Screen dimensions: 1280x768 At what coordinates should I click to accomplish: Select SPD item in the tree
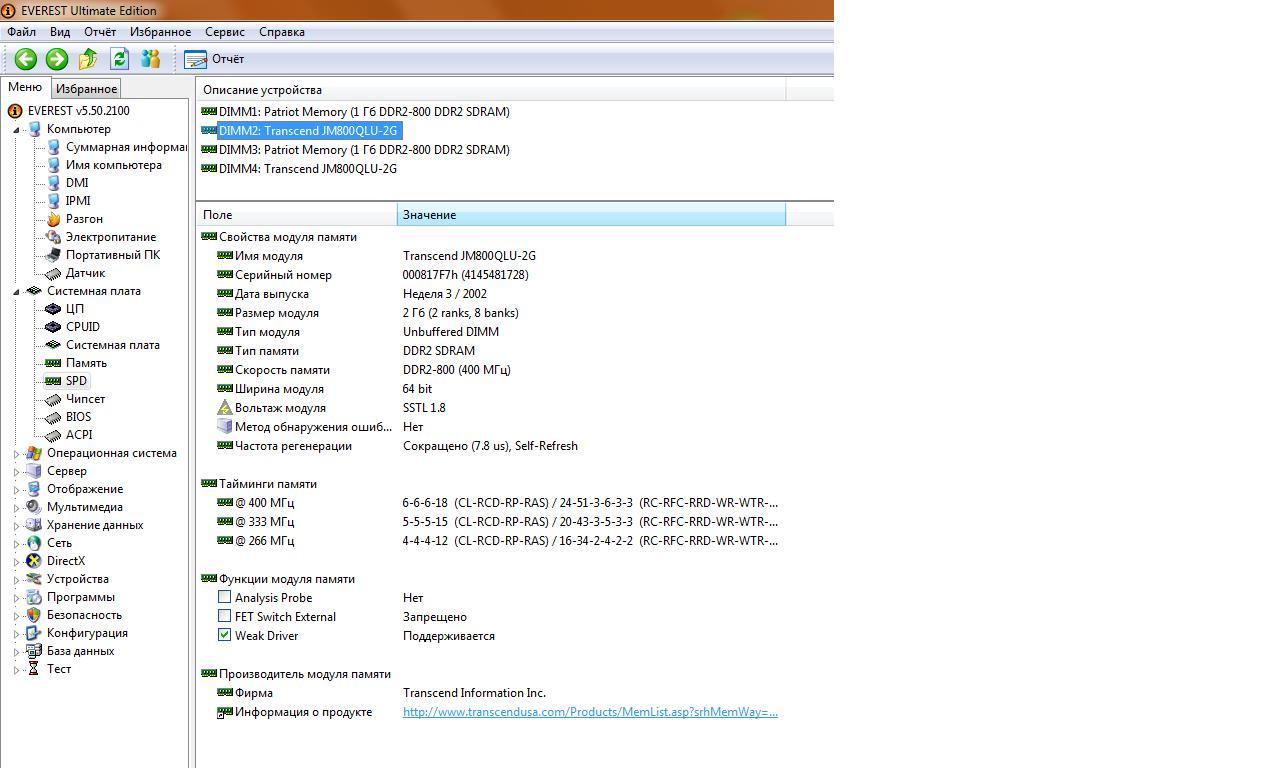[x=77, y=381]
